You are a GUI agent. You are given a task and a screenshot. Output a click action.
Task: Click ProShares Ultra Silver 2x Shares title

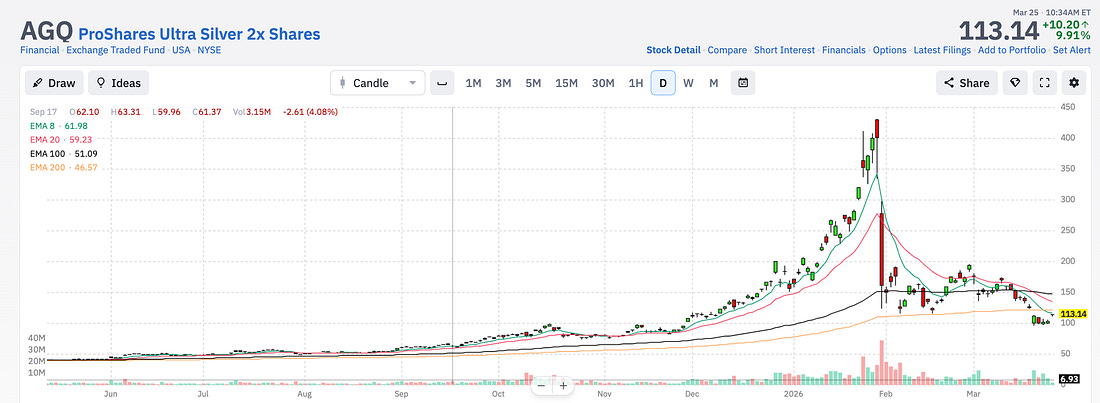pos(199,34)
